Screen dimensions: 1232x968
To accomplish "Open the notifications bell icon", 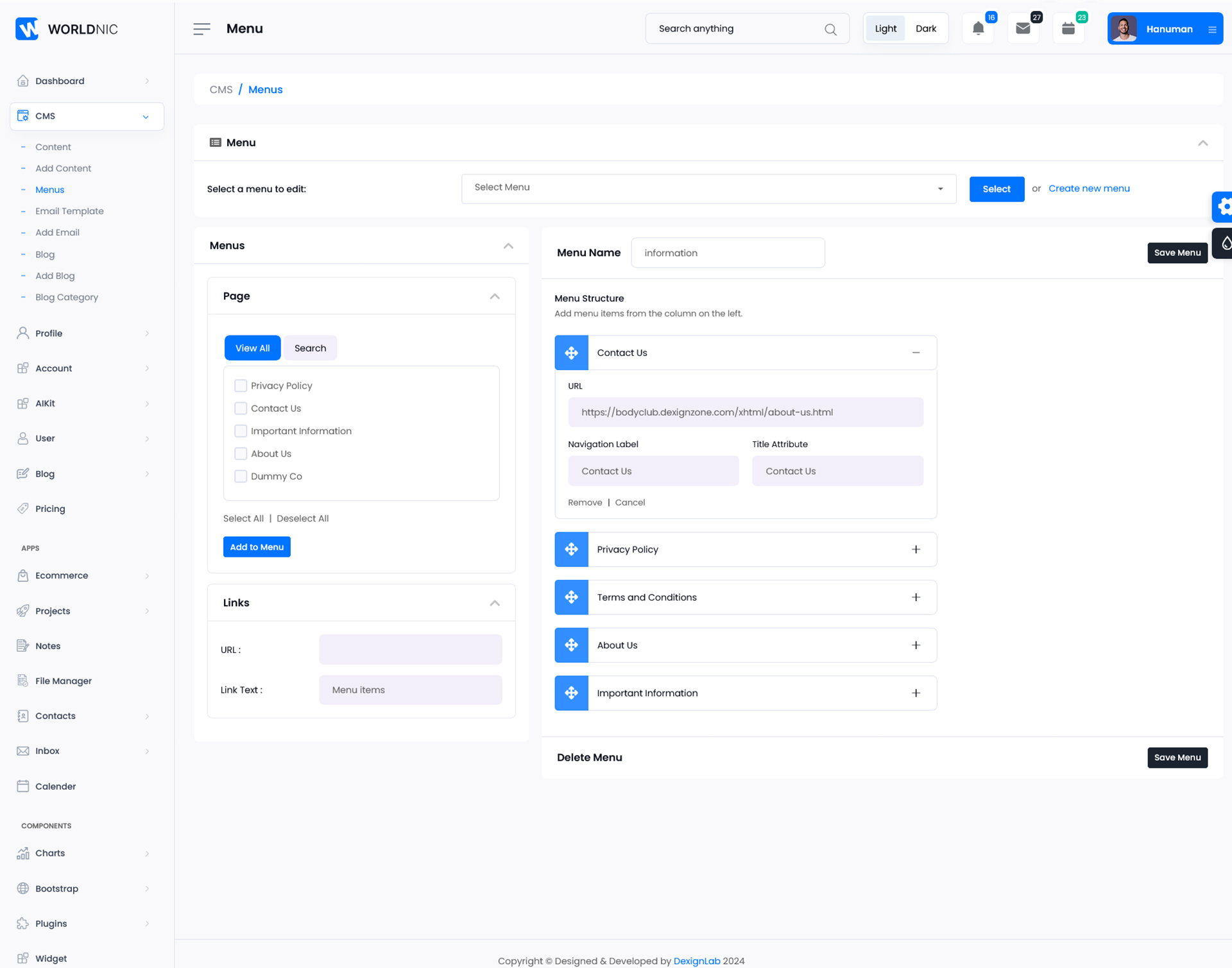I will coord(978,28).
